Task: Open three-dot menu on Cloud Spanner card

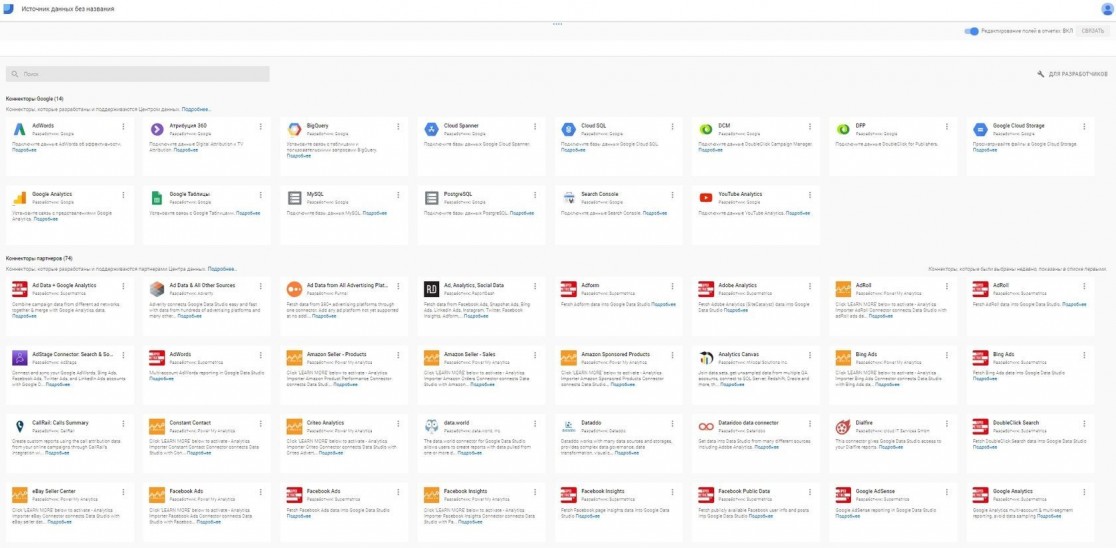Action: pyautogui.click(x=535, y=127)
